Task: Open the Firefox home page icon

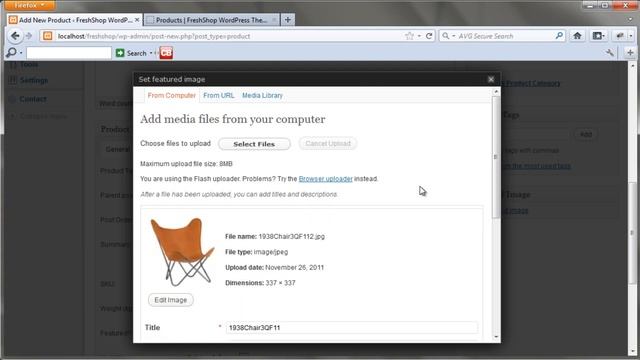Action: [577, 36]
